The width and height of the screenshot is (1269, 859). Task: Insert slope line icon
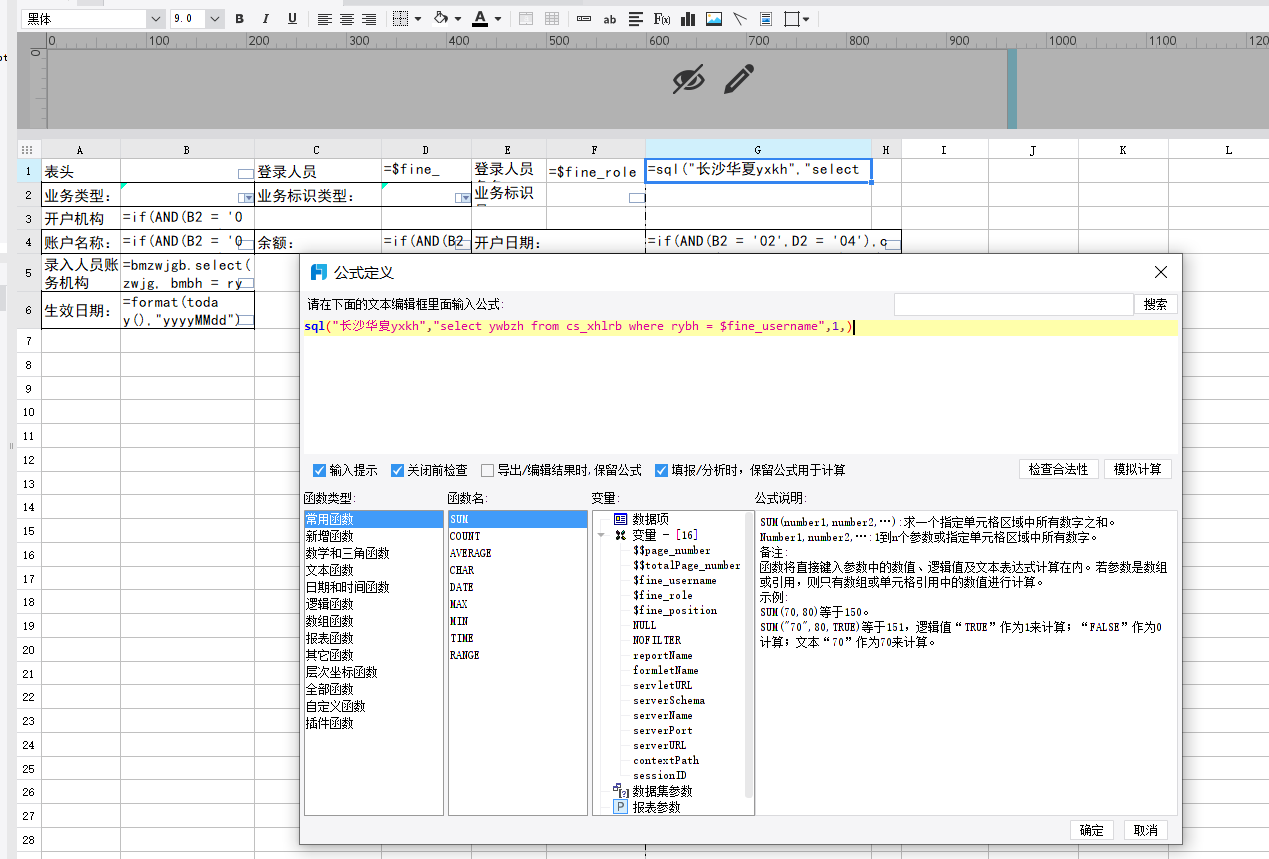coord(740,19)
